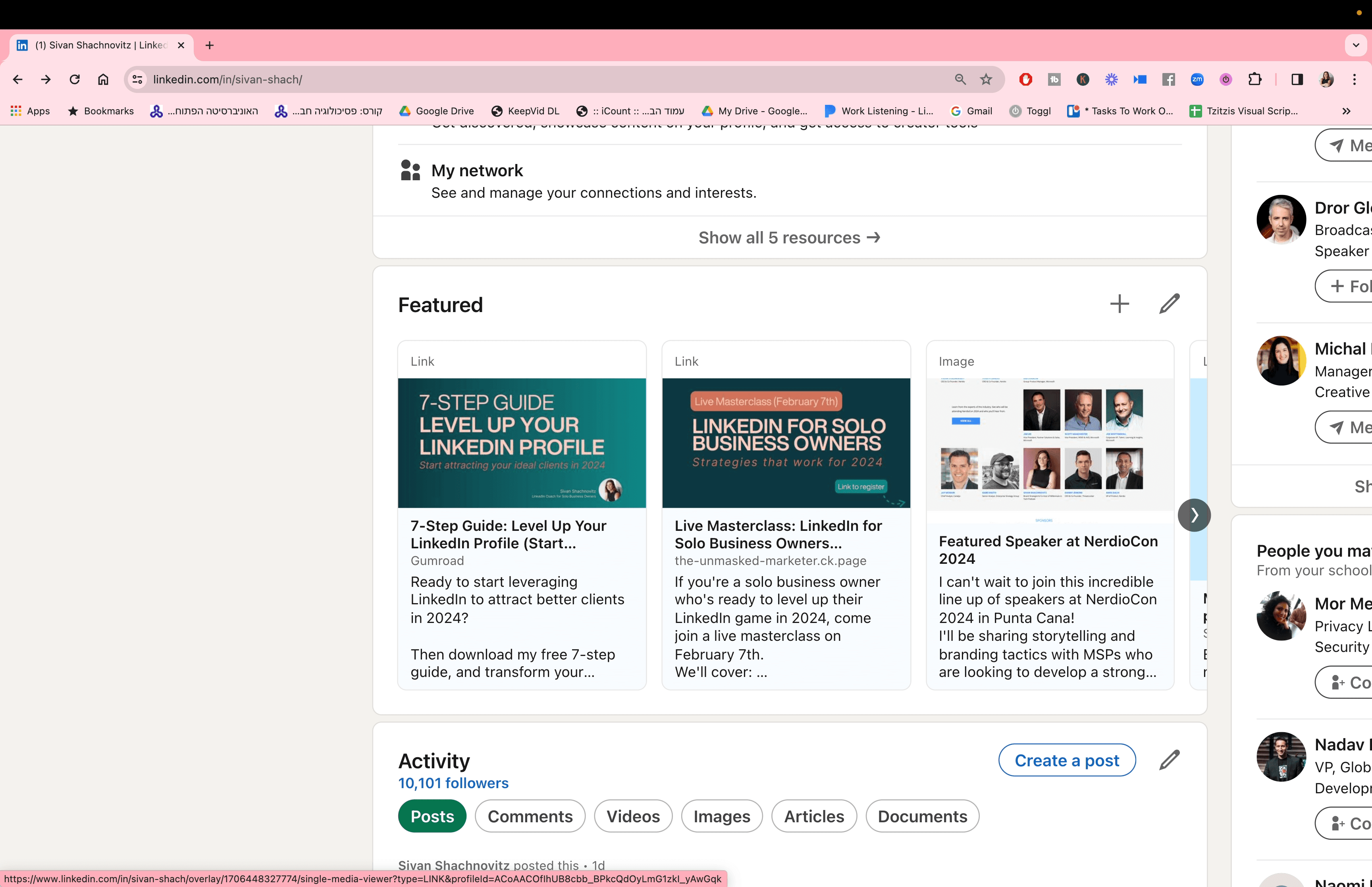The height and width of the screenshot is (887, 1372).
Task: Bookmark this page with the star icon
Action: point(986,79)
